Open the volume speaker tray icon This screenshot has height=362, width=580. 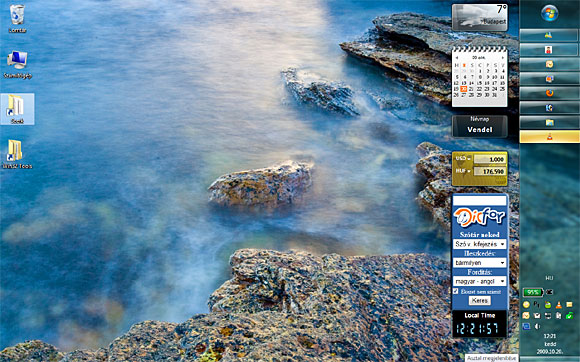pos(537,327)
